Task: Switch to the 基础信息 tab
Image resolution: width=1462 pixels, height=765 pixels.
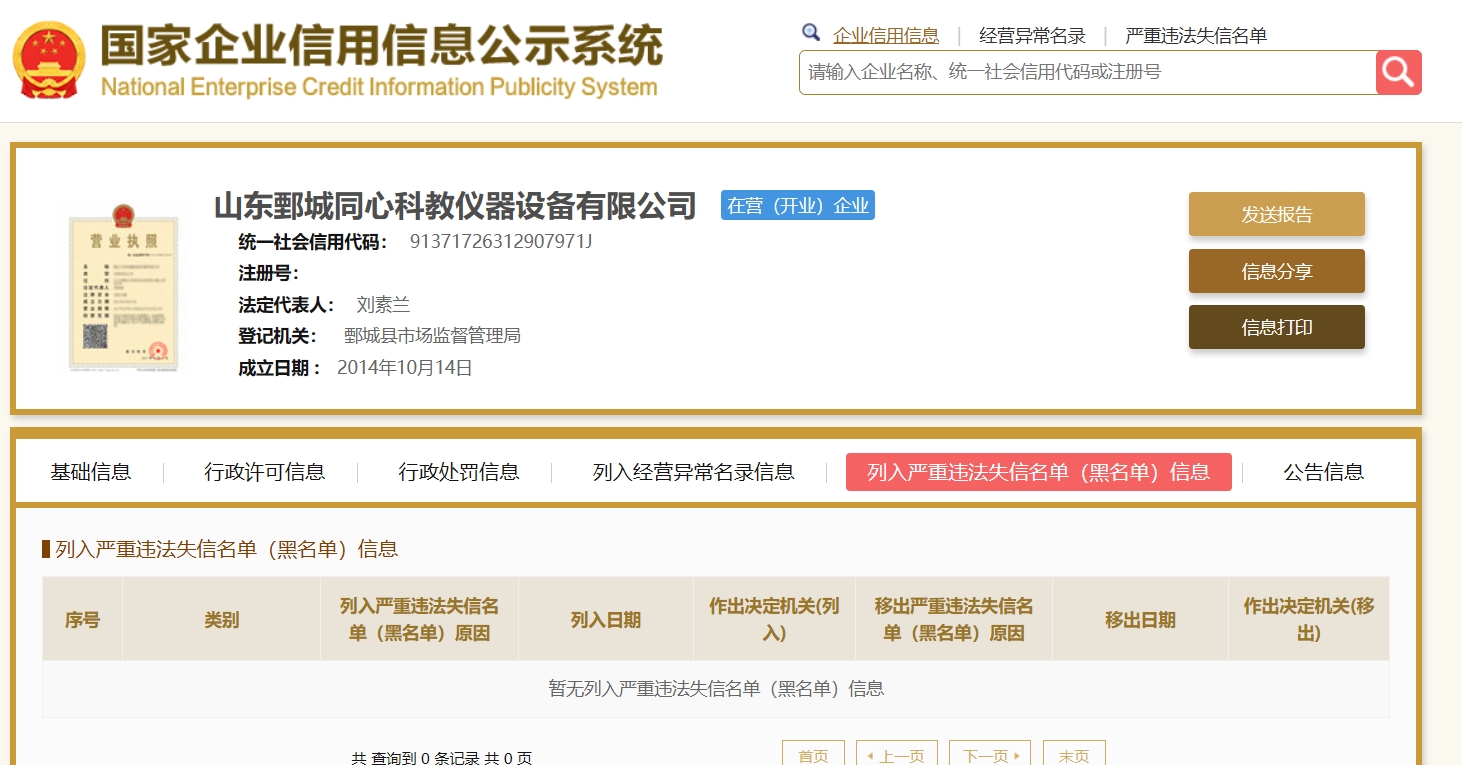Action: (x=91, y=472)
